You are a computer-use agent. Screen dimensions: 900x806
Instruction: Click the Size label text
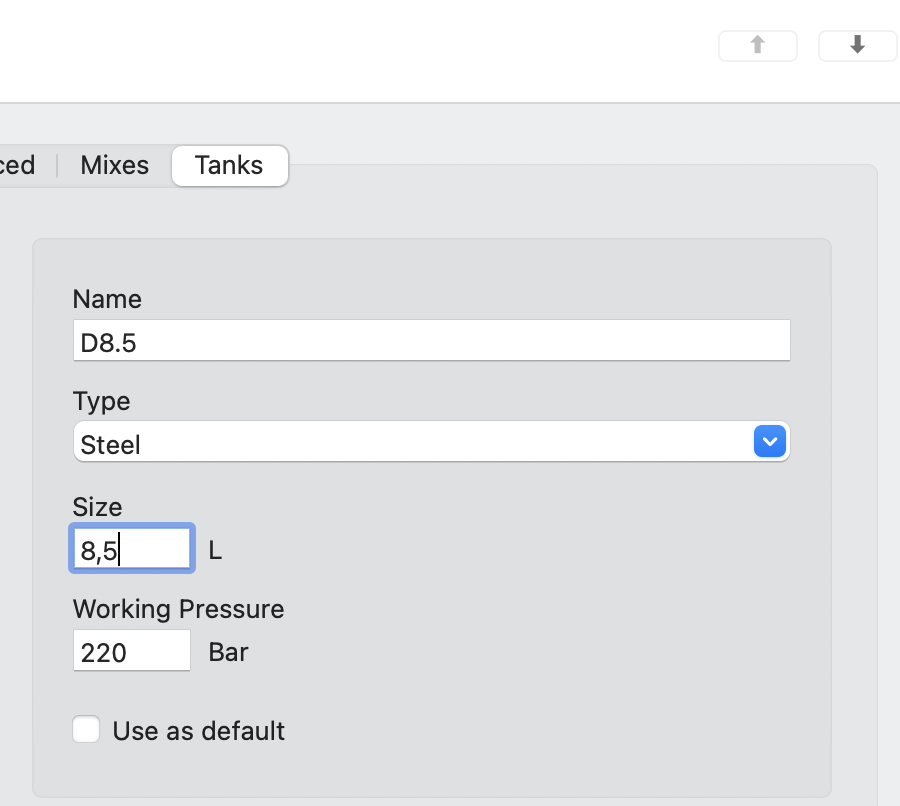click(97, 506)
